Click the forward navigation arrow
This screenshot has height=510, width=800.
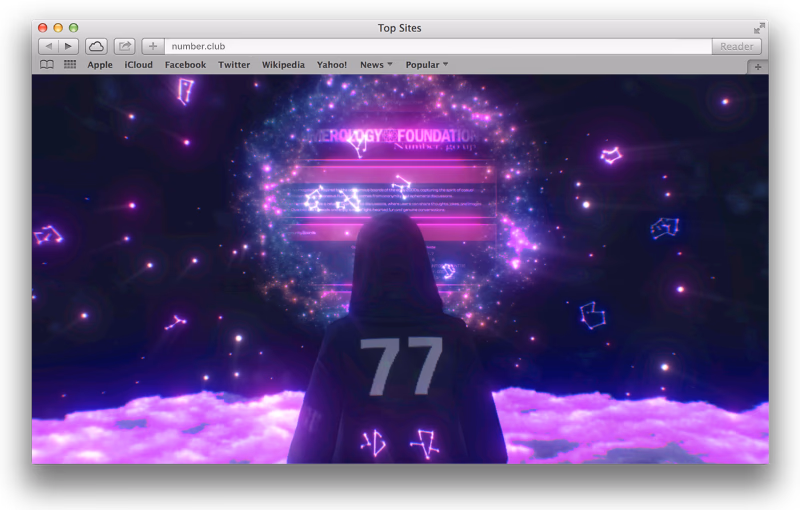pyautogui.click(x=68, y=46)
